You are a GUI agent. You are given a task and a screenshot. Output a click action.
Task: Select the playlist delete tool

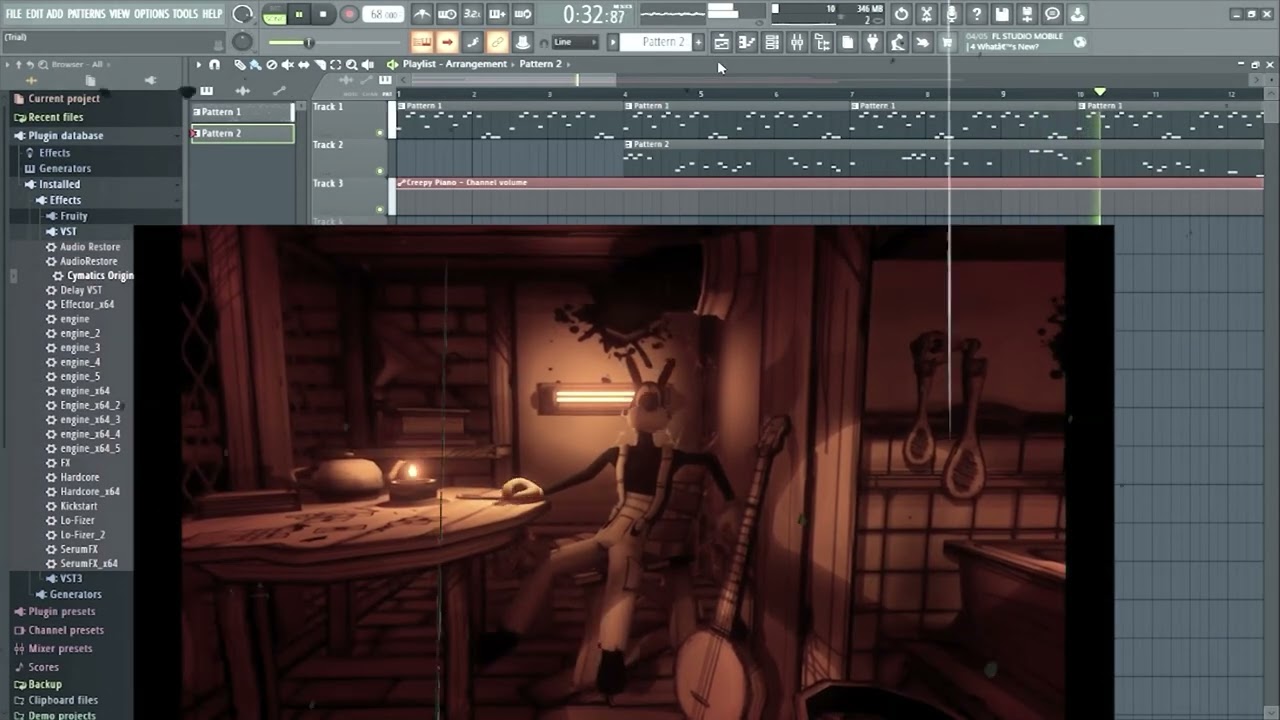point(272,64)
